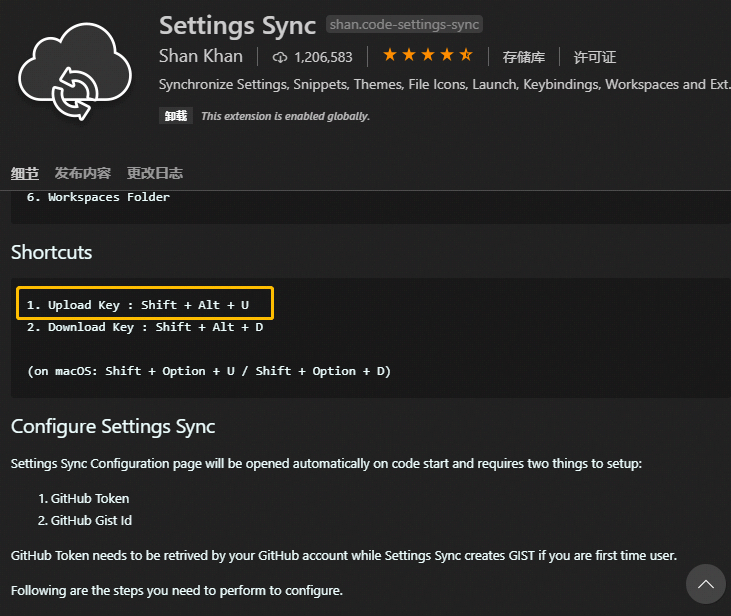The width and height of the screenshot is (731, 616).
Task: Click the 'Following are the steps' sentence
Action: [x=177, y=590]
